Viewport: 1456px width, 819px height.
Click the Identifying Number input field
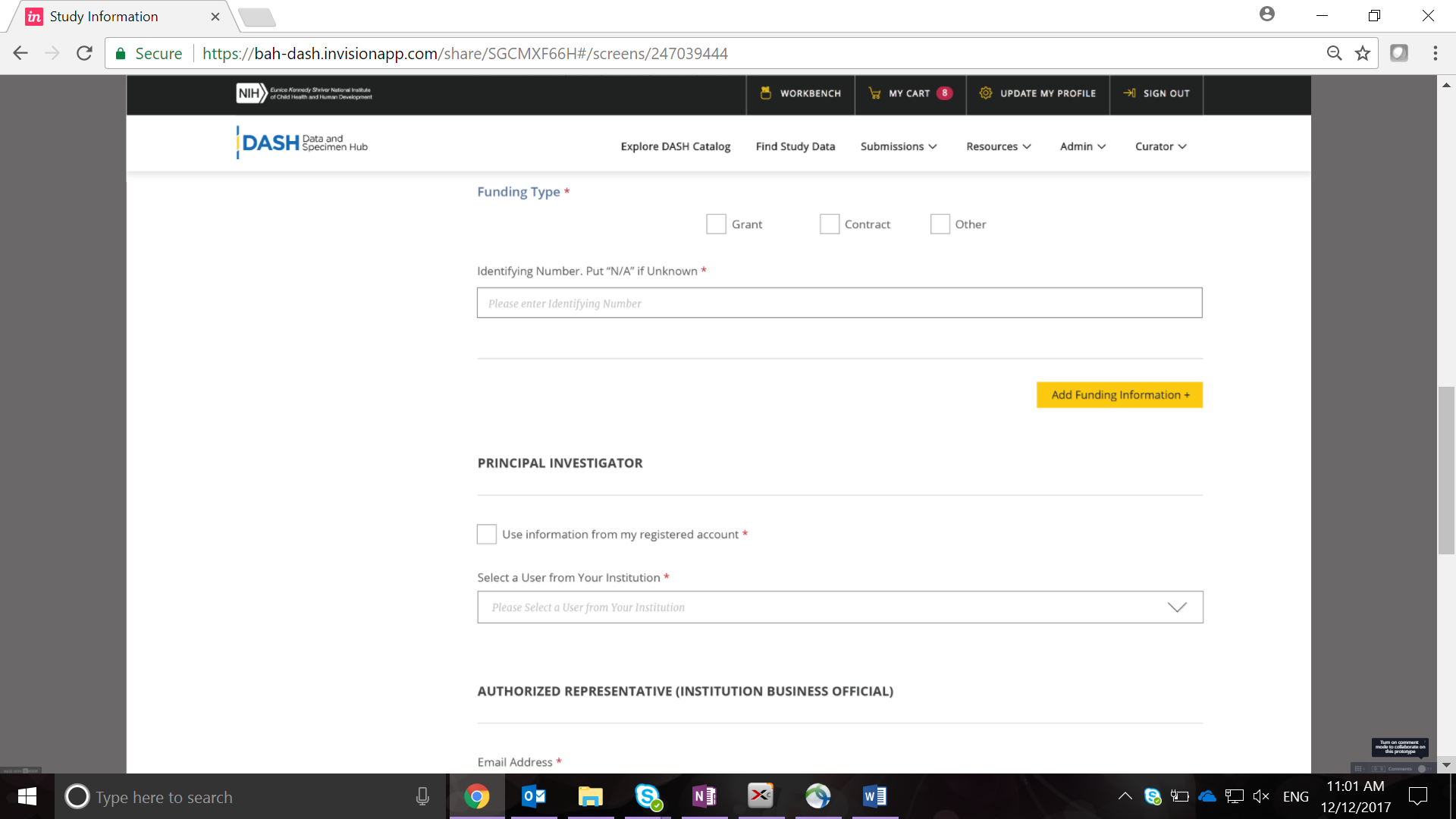(839, 303)
